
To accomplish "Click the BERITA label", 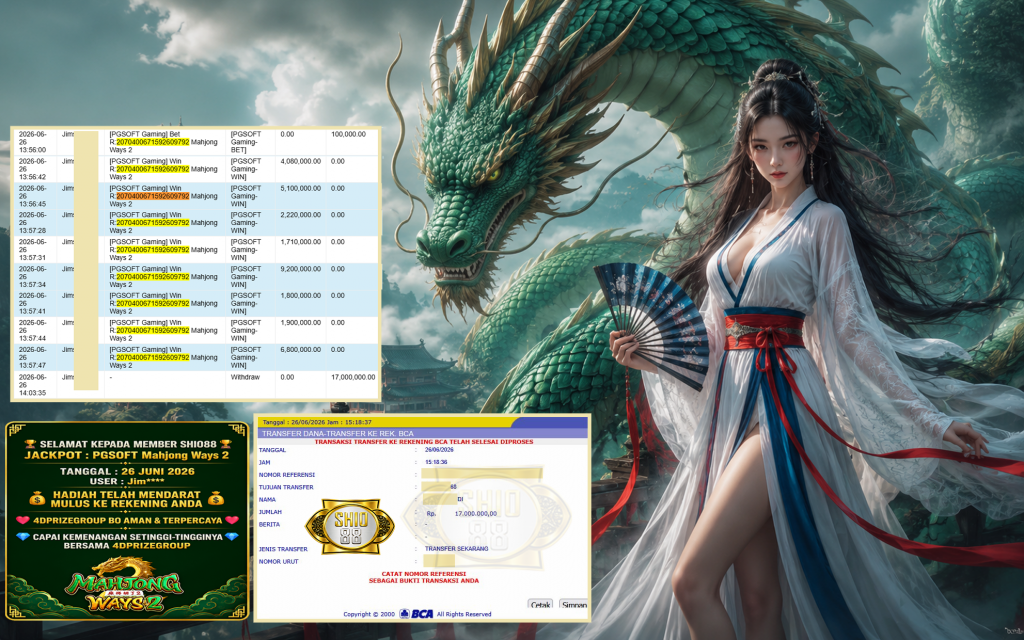I will tap(269, 524).
